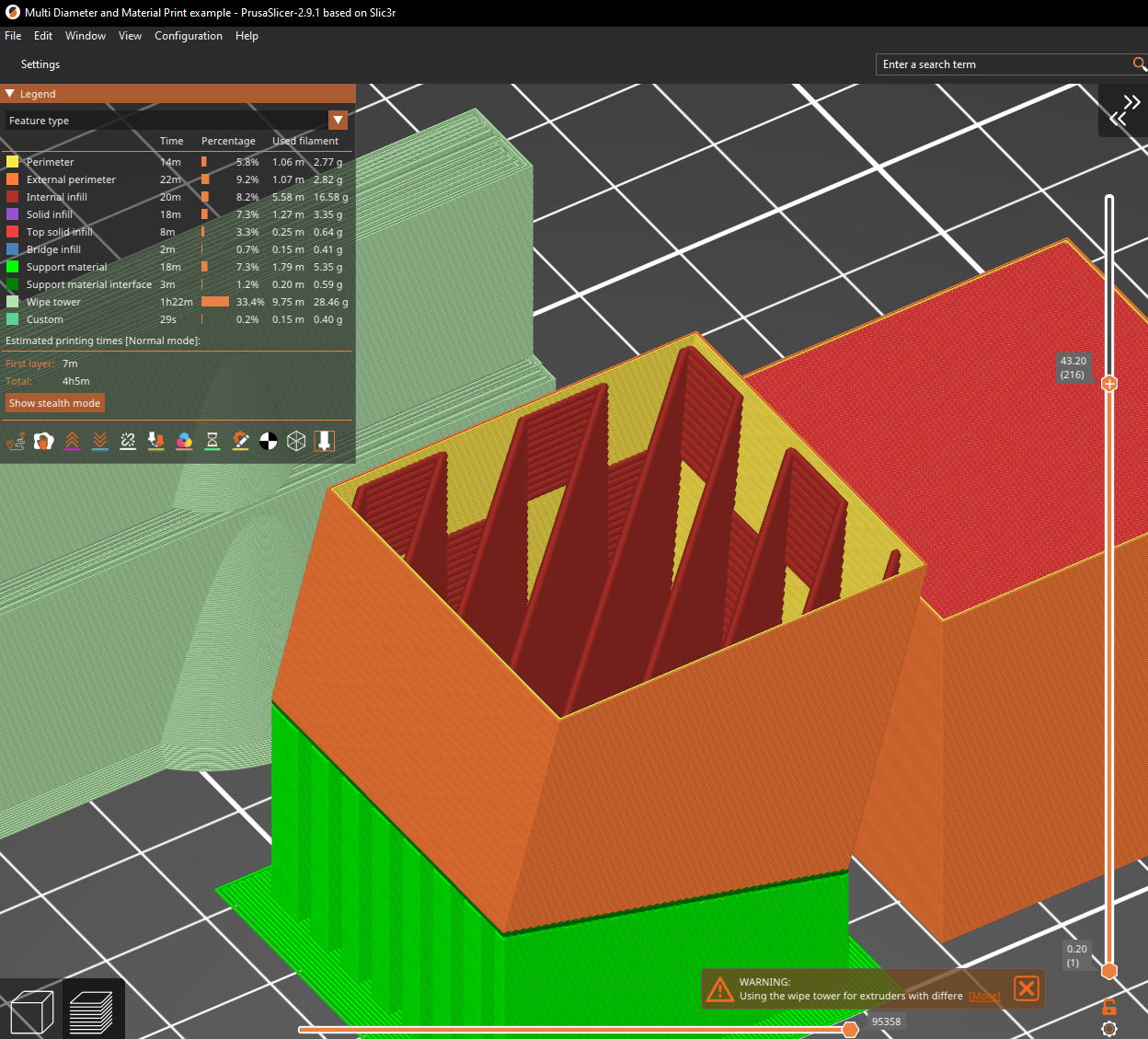
Task: Expand the collapsed right sidebar arrows
Action: pyautogui.click(x=1124, y=110)
